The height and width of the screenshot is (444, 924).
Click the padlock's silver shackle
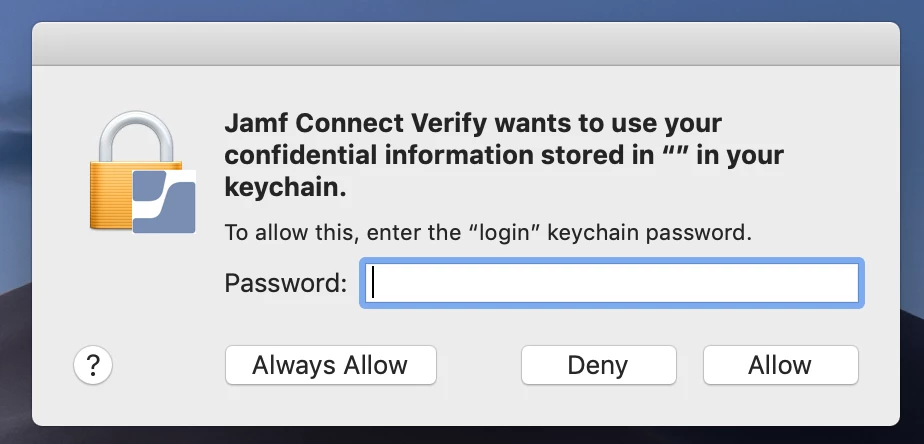point(136,136)
